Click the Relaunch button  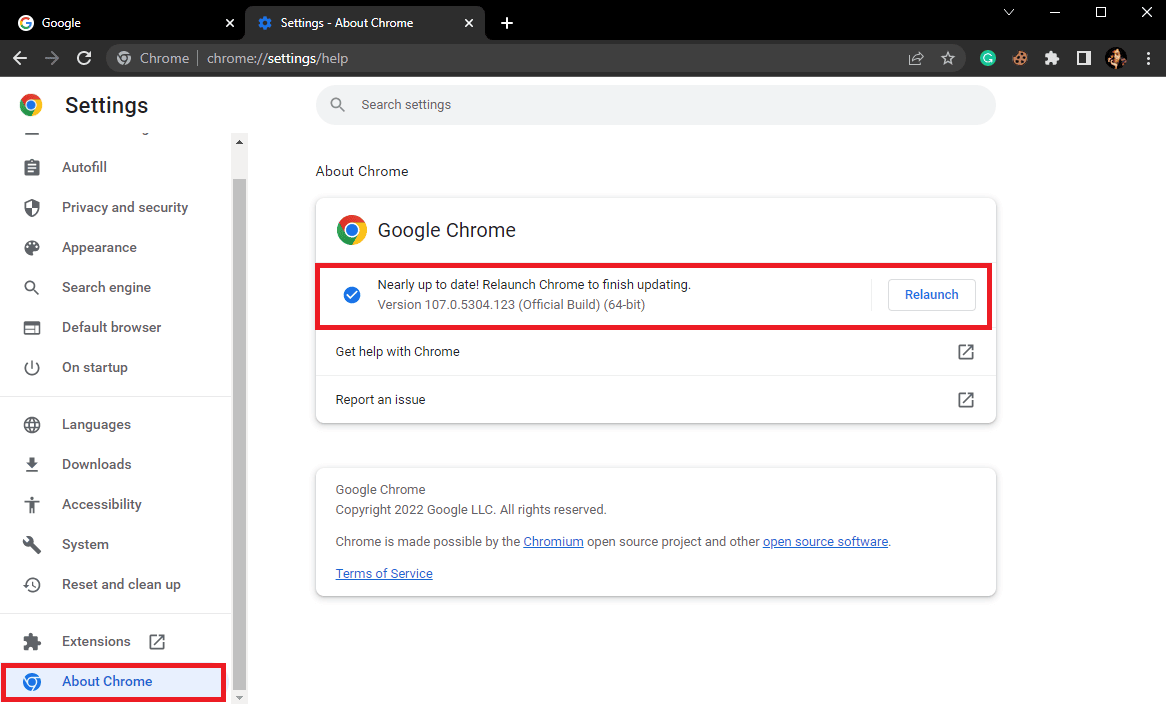pos(932,295)
